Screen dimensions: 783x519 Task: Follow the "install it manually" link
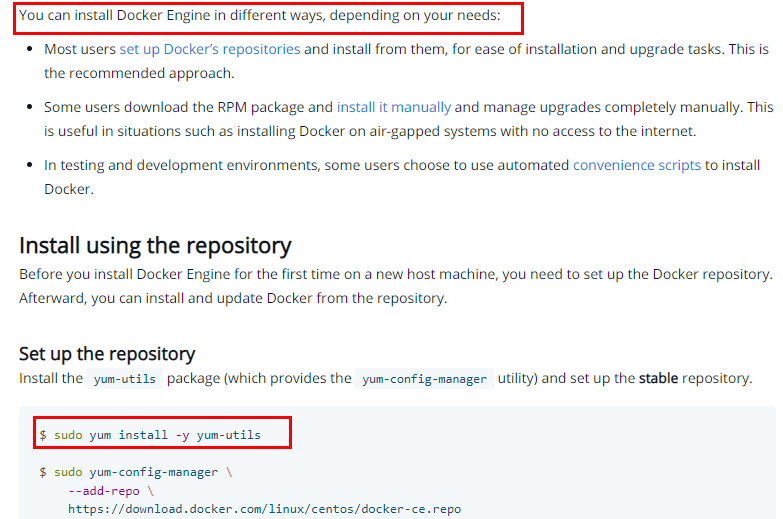393,107
